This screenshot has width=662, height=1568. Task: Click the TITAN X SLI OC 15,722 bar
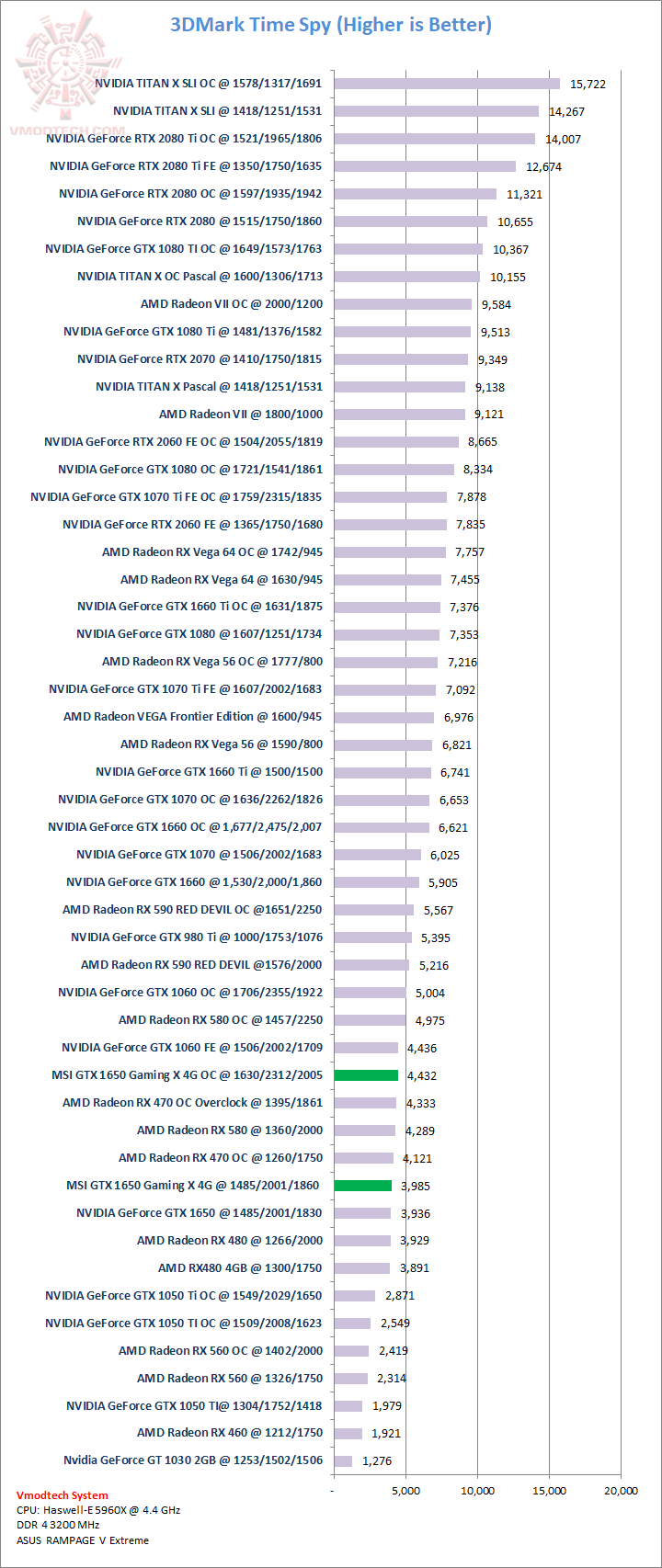(x=447, y=84)
